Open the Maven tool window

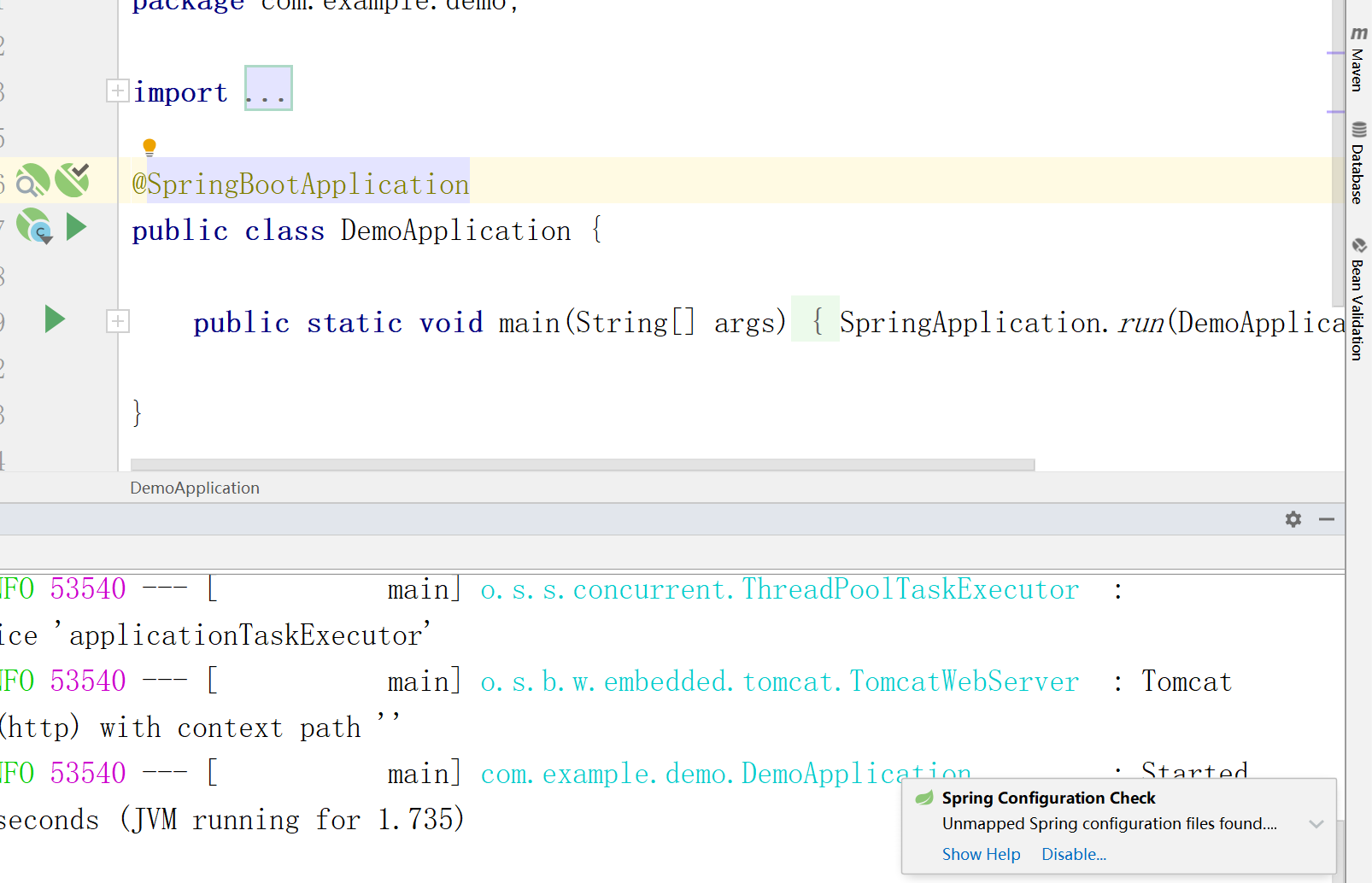(x=1358, y=58)
